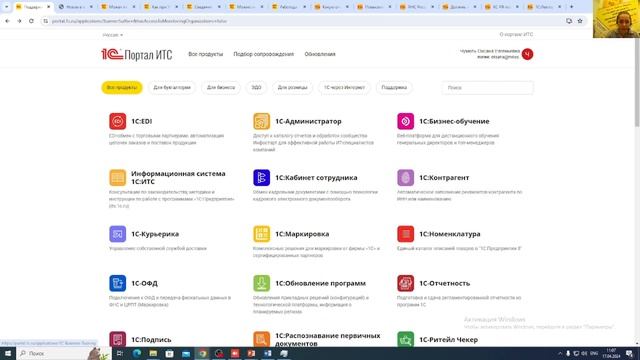Click the Windows taskbar search box
This screenshot has width=640, height=360.
coord(63,353)
